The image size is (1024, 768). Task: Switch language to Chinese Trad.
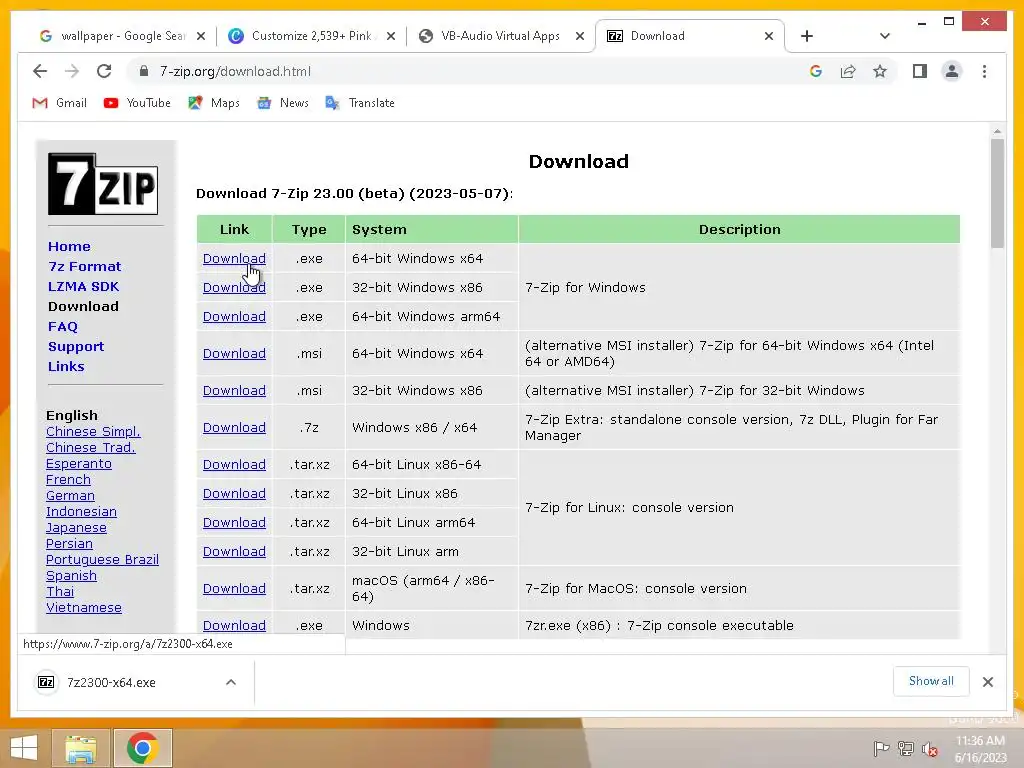point(91,447)
